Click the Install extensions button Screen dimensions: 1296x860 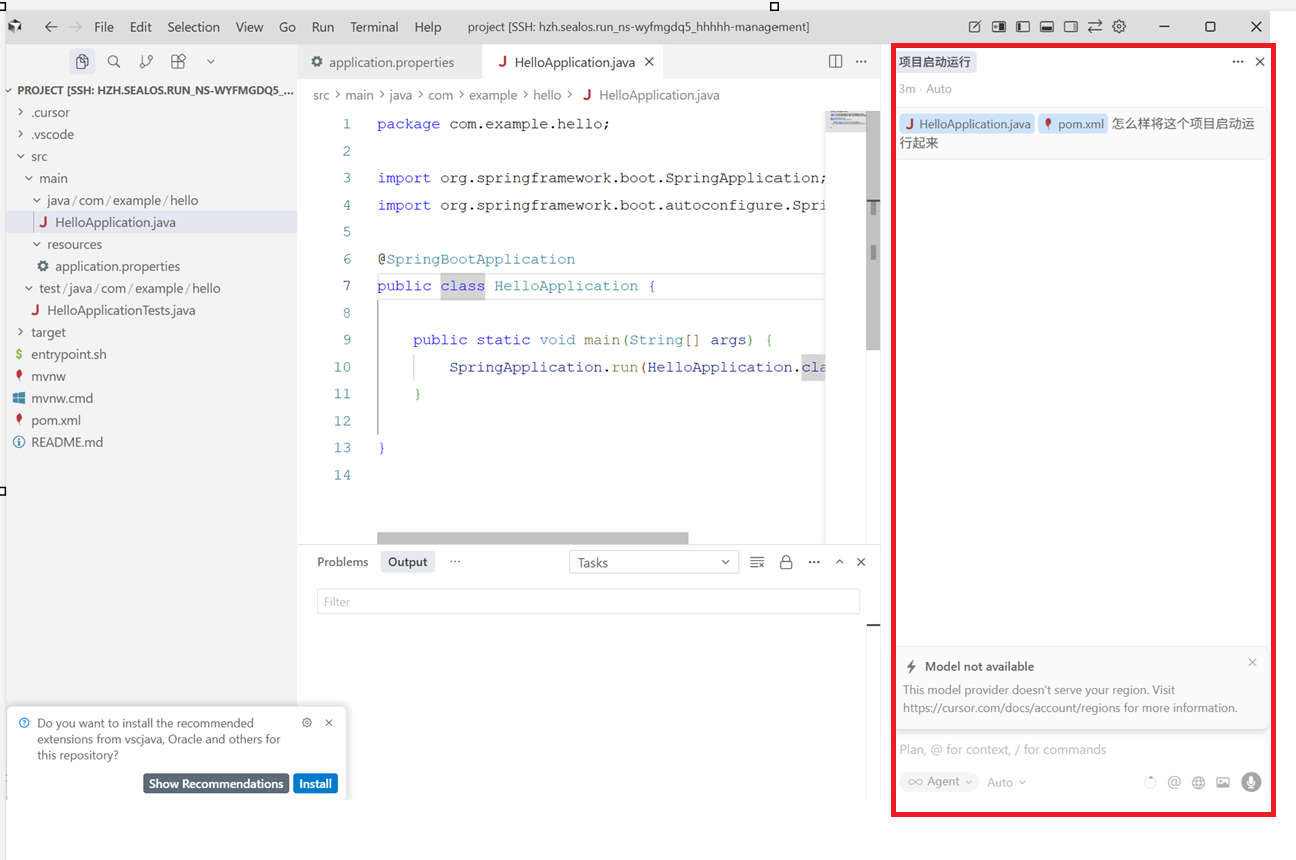click(x=315, y=784)
